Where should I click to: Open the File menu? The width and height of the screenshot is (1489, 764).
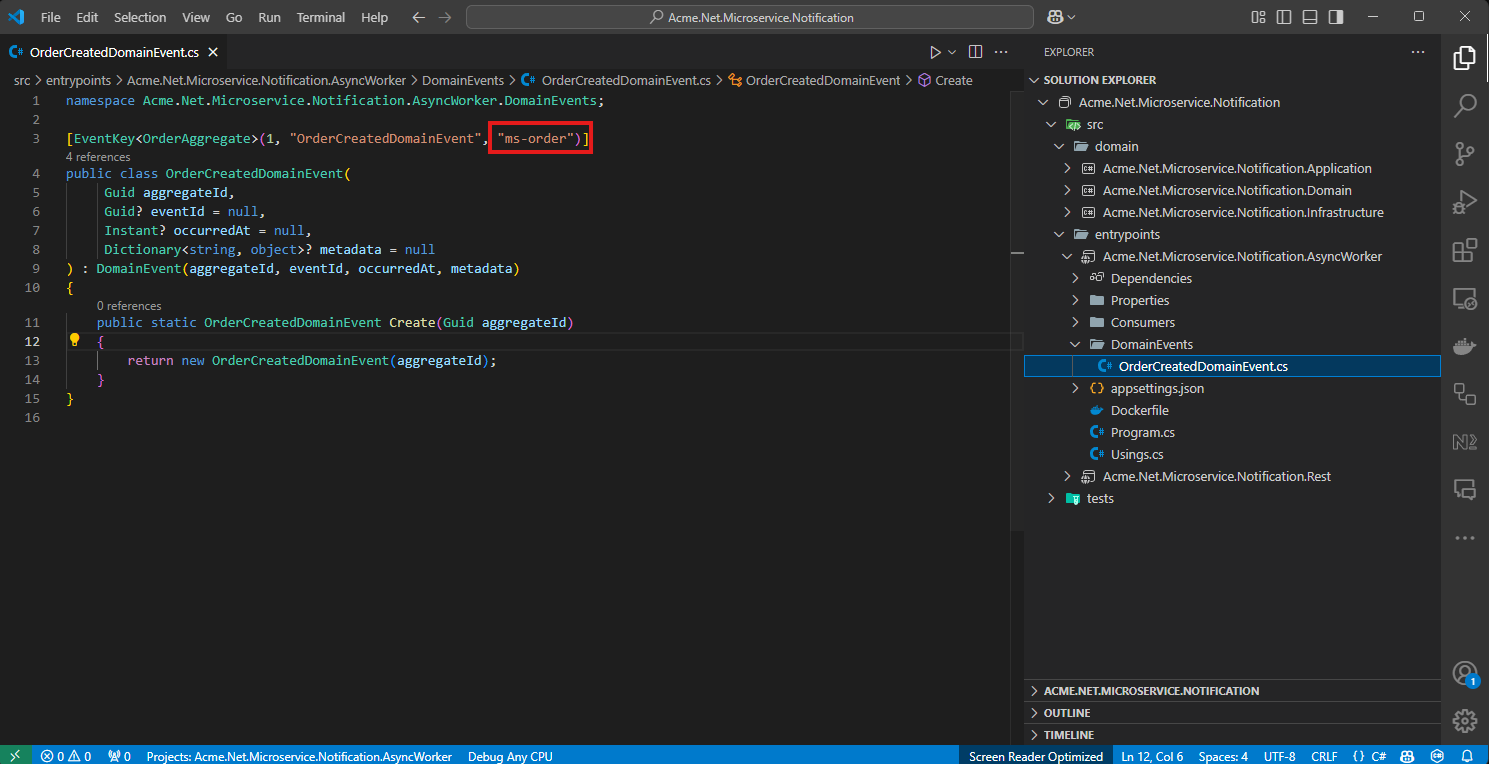[50, 17]
